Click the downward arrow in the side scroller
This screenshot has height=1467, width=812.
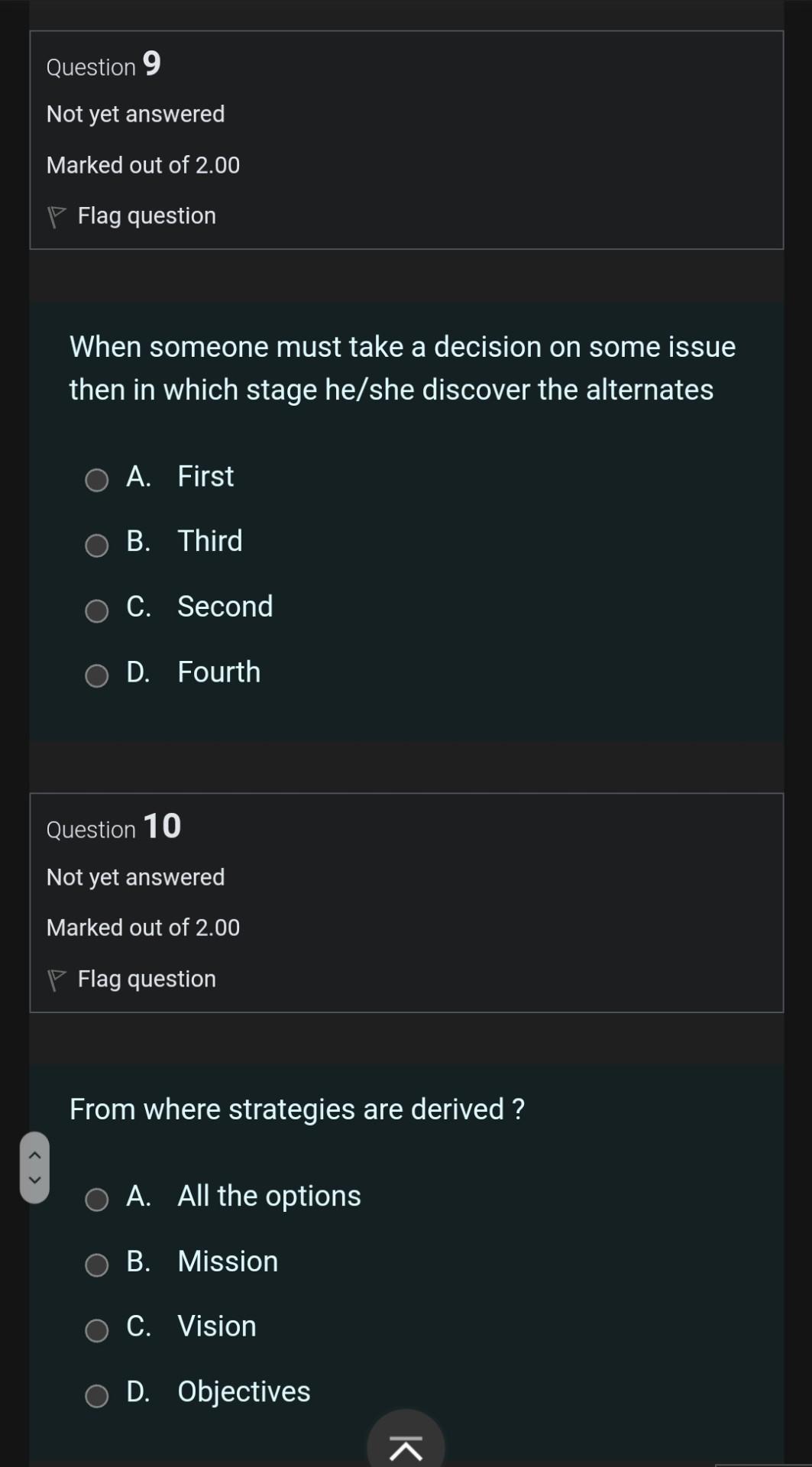click(x=35, y=1180)
